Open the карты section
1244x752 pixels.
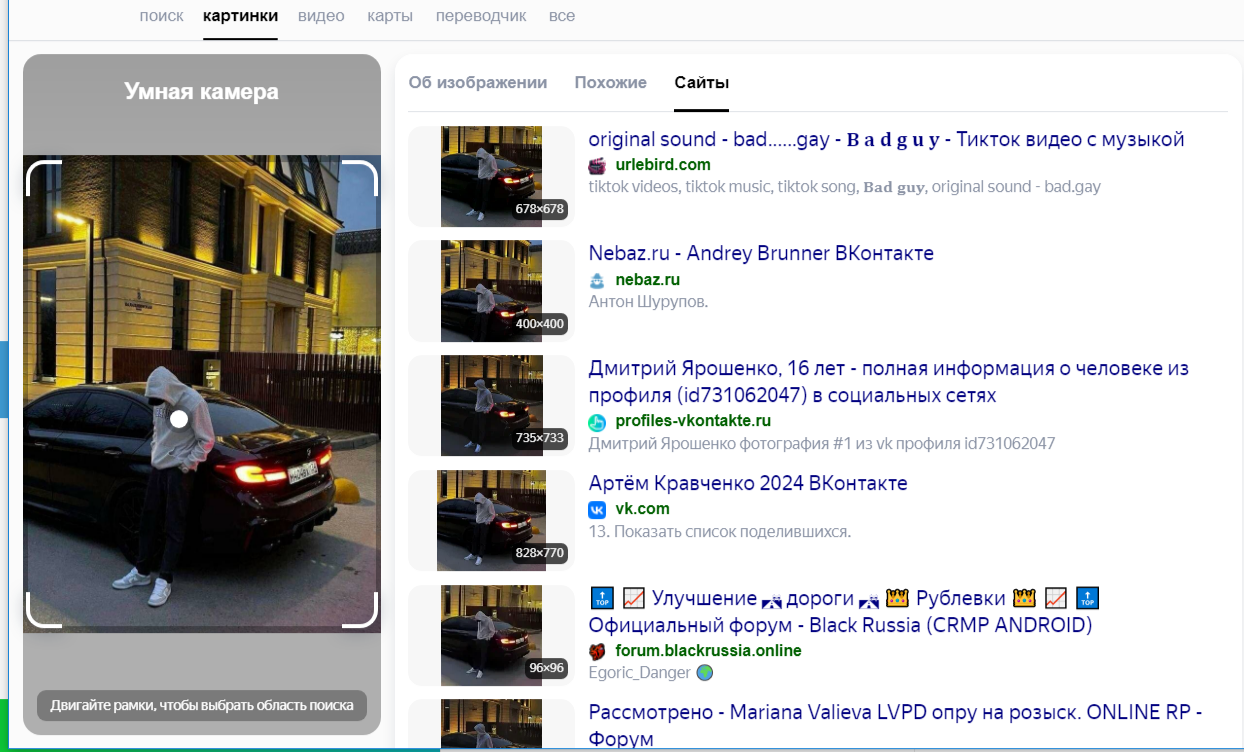[x=390, y=16]
